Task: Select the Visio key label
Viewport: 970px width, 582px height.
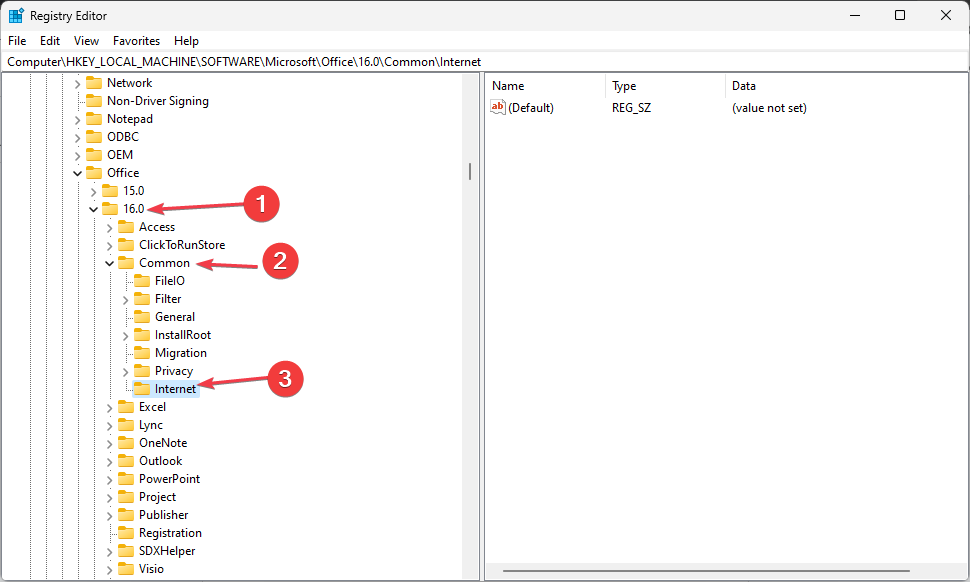Action: tap(152, 568)
